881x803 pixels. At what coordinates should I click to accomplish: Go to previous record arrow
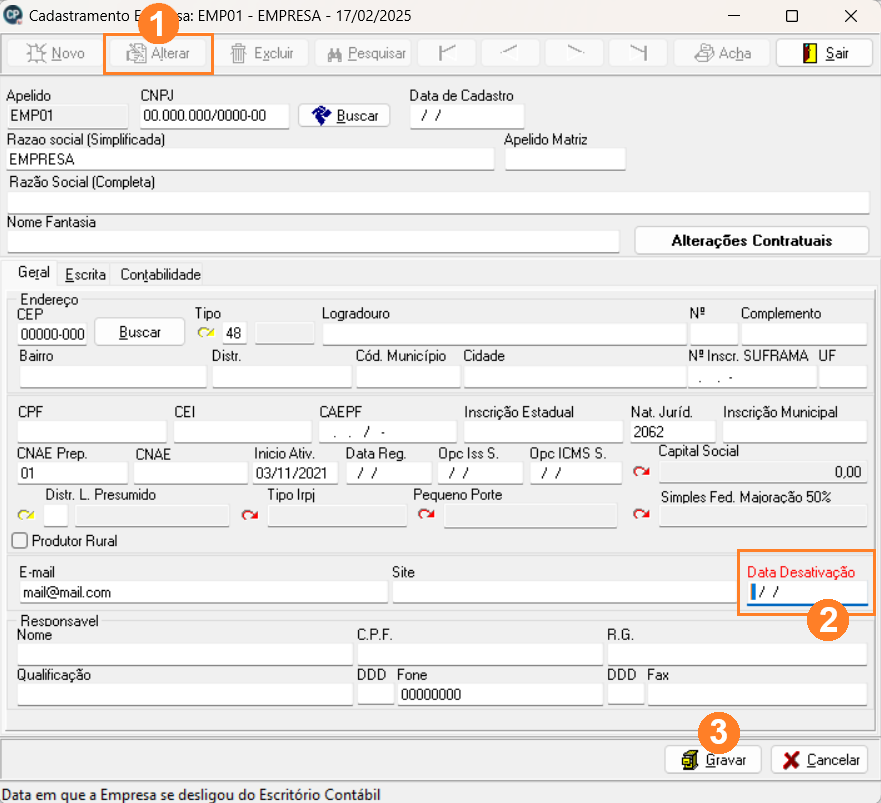(509, 53)
